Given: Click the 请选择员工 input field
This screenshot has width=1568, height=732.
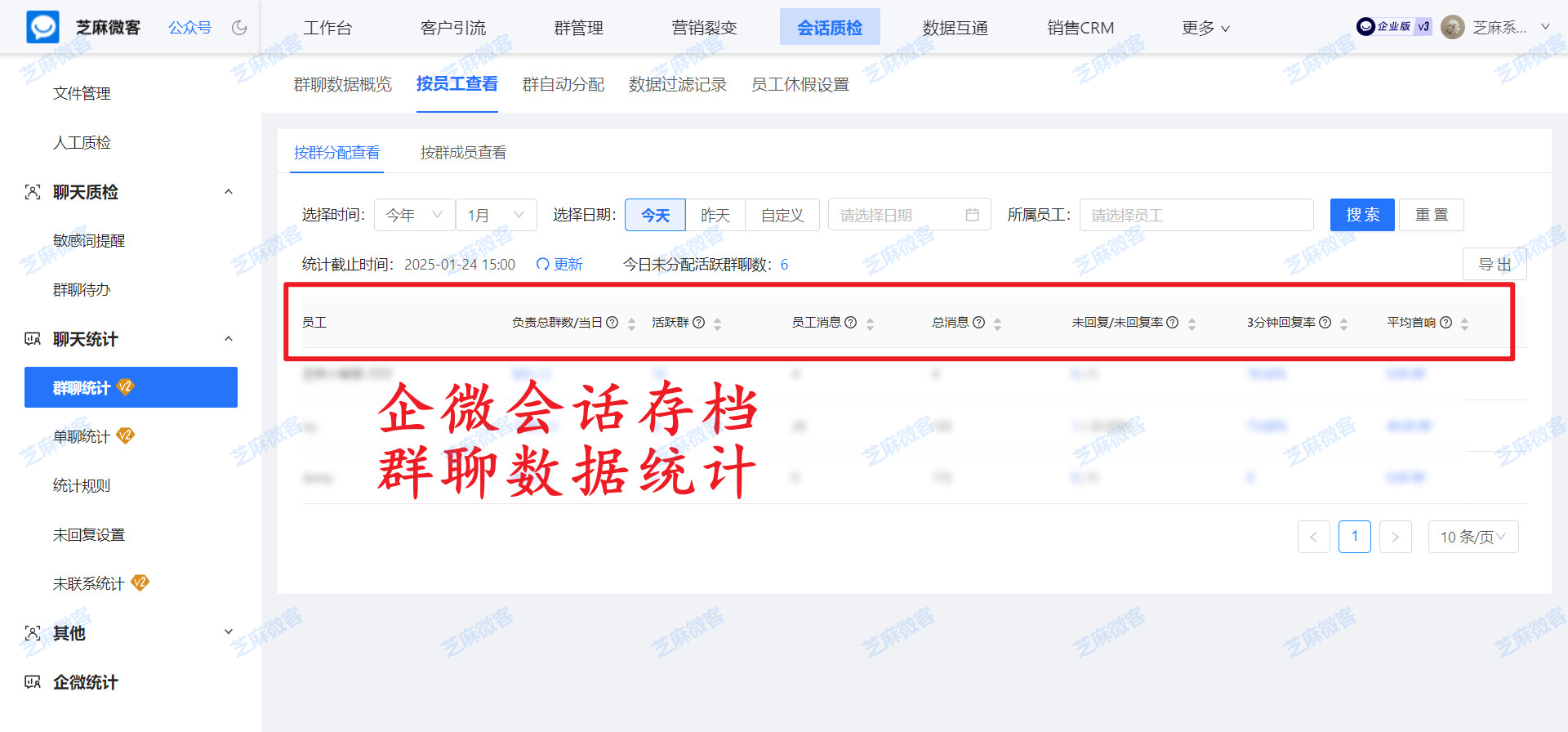Looking at the screenshot, I should (1196, 215).
